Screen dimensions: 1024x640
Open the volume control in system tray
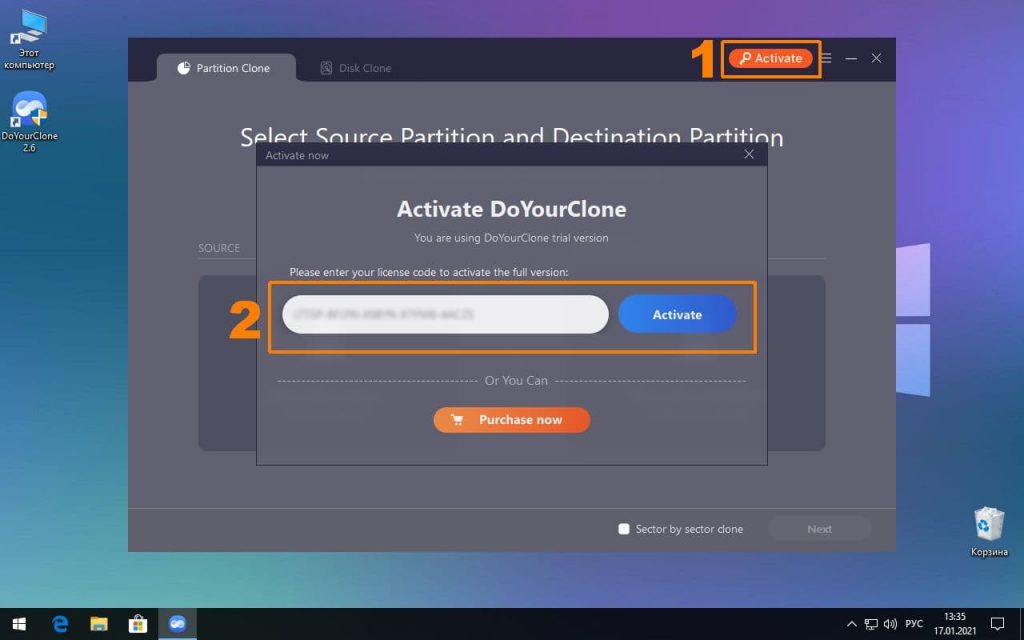pos(890,624)
